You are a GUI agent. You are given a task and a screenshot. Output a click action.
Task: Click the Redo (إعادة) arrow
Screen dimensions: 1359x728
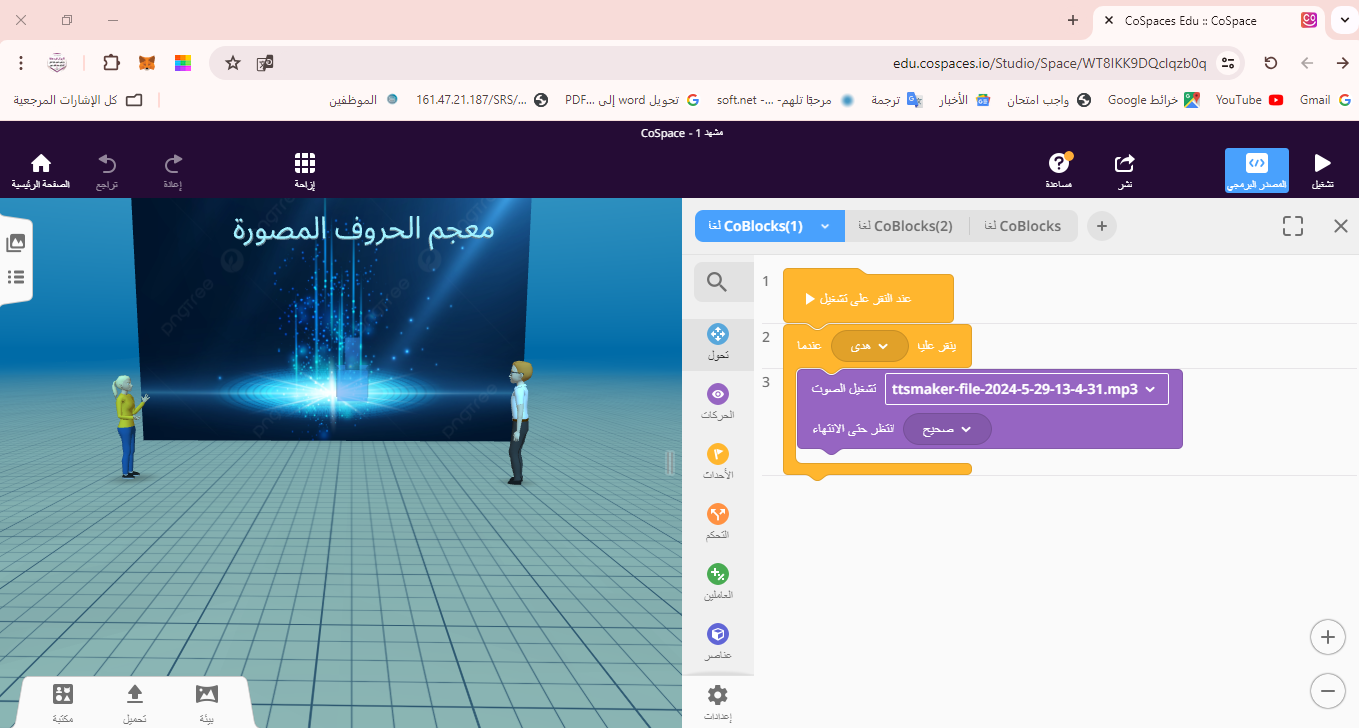(x=173, y=169)
